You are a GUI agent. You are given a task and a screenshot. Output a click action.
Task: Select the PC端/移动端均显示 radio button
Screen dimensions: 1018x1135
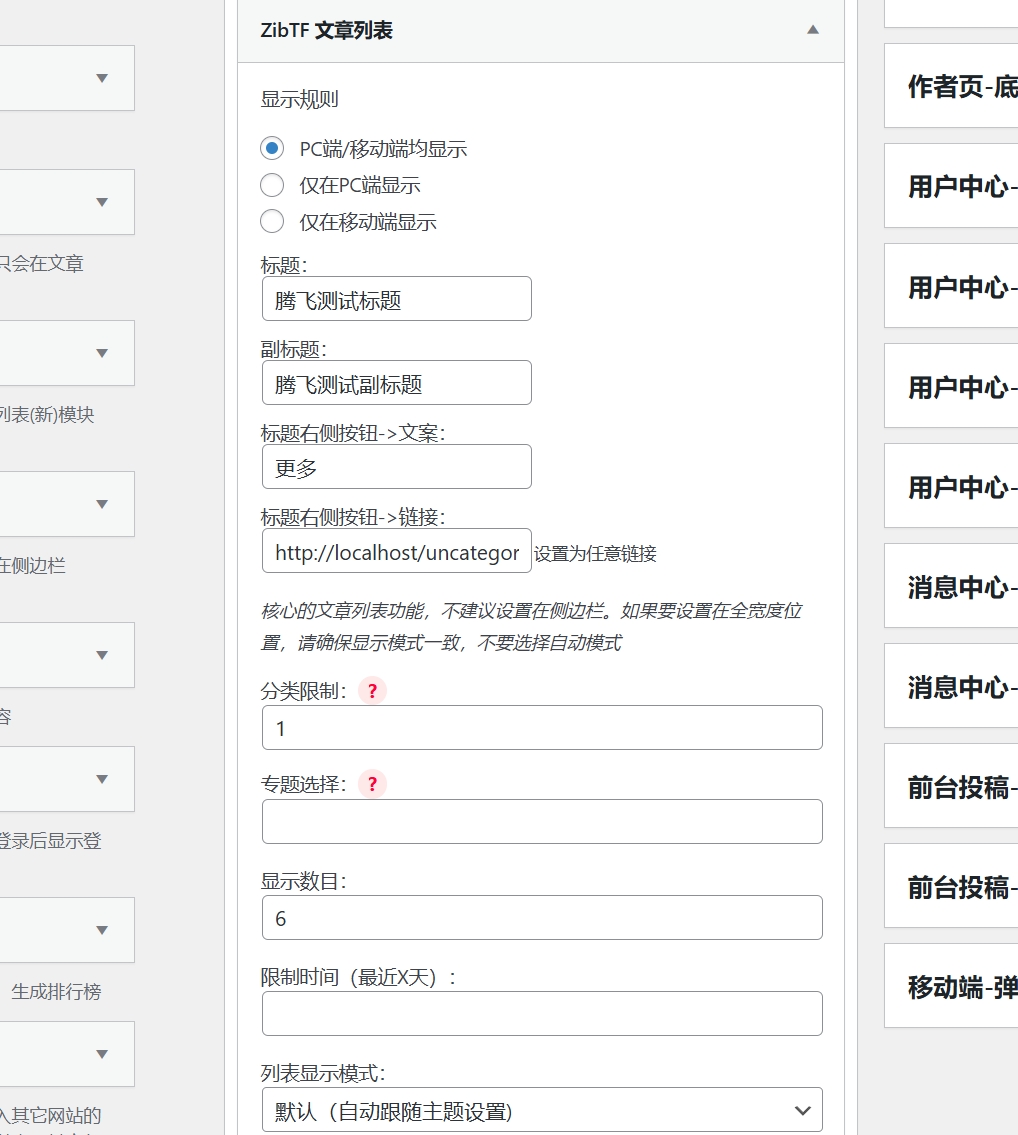[x=271, y=148]
